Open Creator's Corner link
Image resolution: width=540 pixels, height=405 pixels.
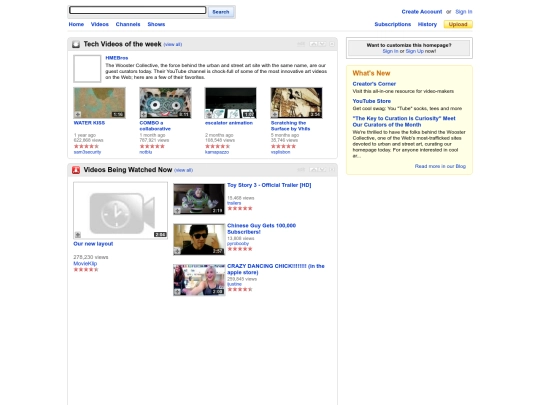tap(374, 84)
